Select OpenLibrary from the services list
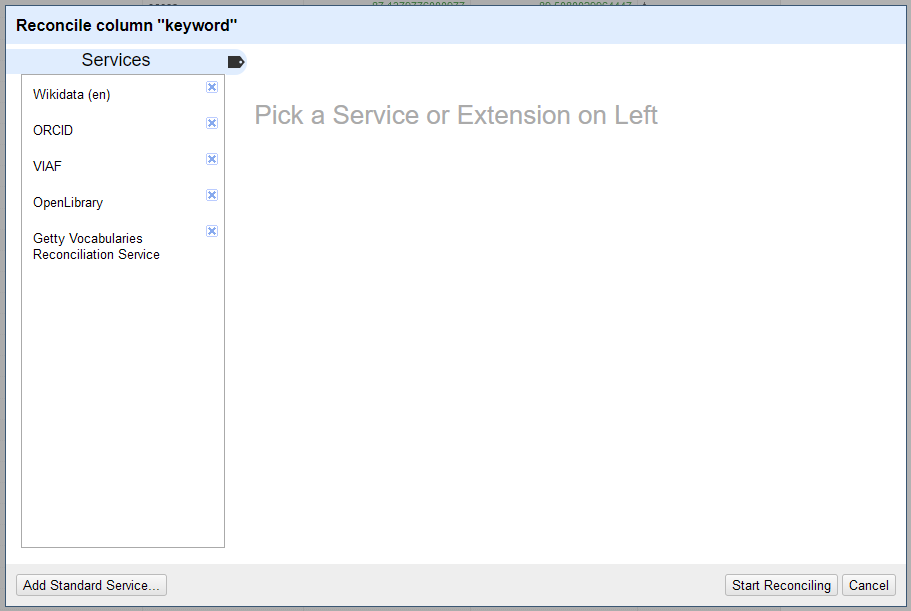This screenshot has width=911, height=611. click(68, 203)
